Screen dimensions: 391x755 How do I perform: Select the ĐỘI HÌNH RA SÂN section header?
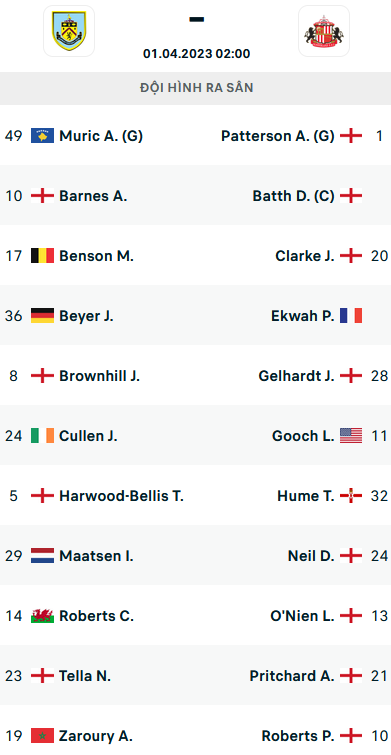click(196, 88)
